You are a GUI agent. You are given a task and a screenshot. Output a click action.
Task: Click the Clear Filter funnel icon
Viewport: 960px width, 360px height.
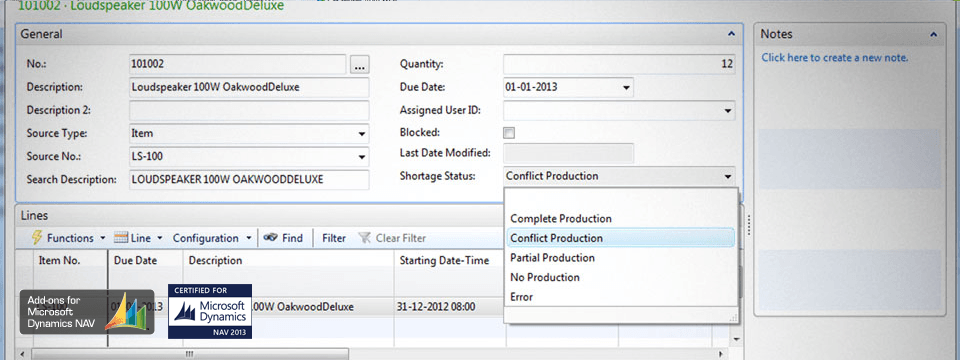tap(365, 238)
